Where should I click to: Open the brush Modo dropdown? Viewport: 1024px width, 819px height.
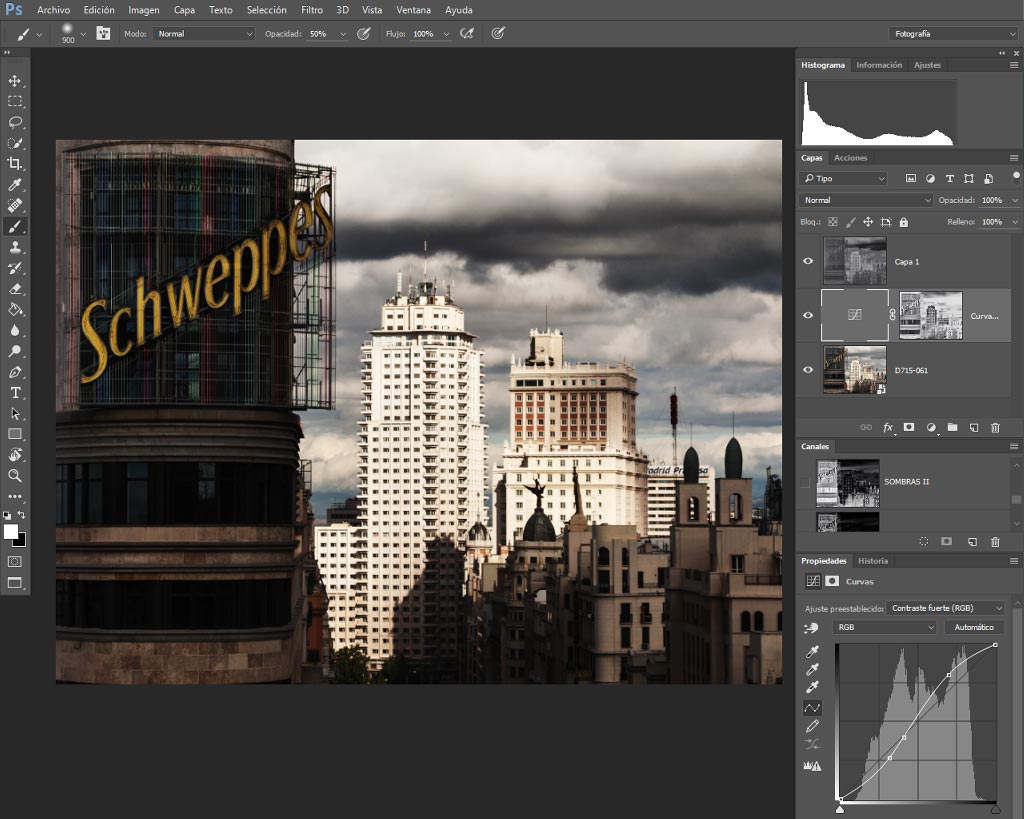tap(204, 34)
